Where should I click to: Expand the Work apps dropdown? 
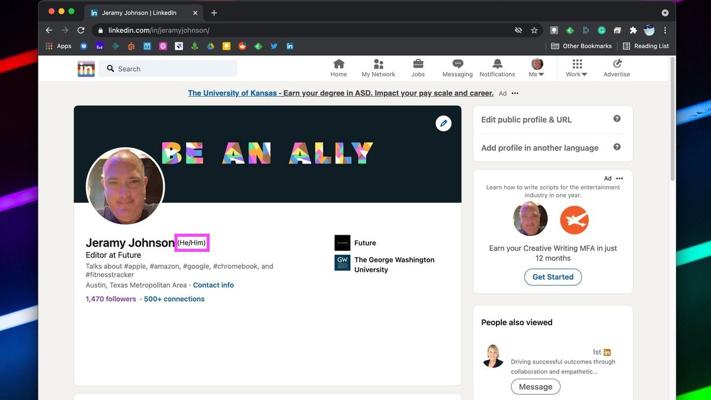(x=577, y=68)
